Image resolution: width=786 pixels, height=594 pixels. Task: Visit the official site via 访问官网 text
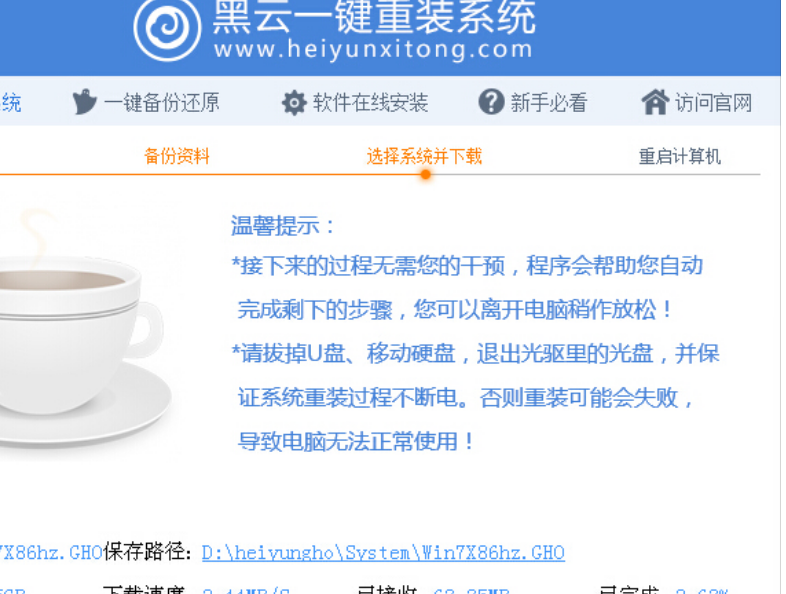(x=713, y=103)
